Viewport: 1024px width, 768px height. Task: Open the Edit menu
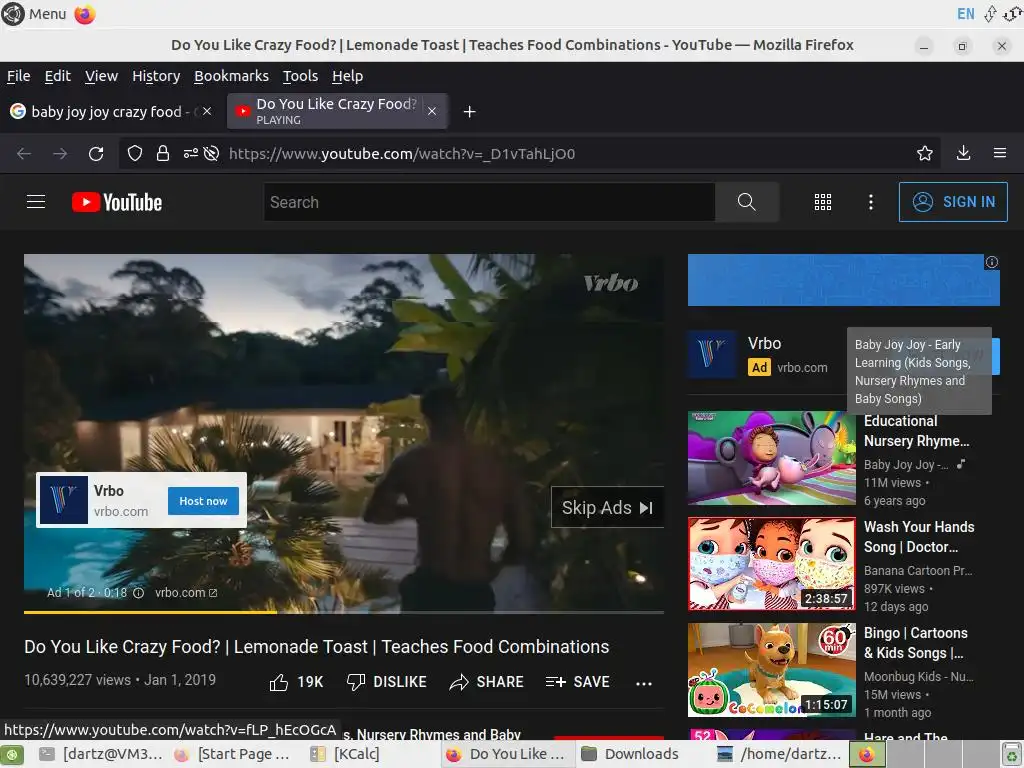click(57, 76)
